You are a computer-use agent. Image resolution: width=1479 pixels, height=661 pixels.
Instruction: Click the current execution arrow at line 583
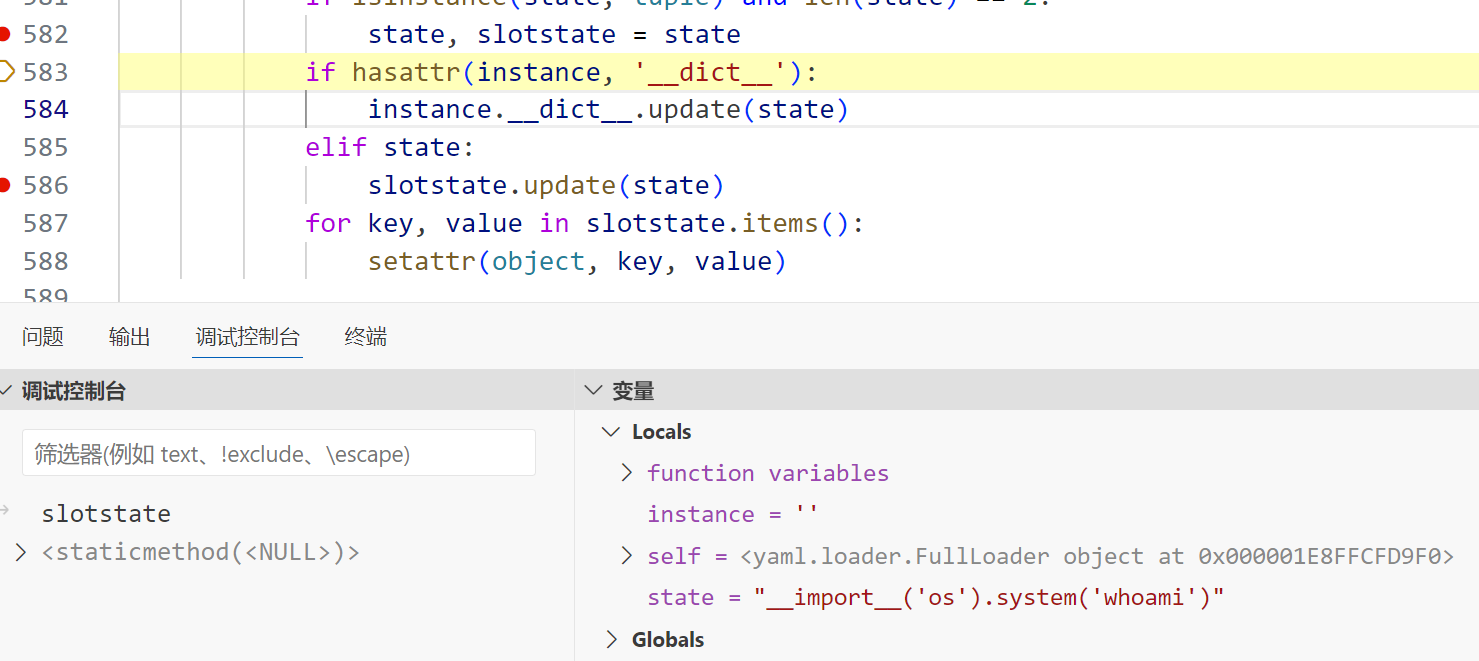(x=6, y=71)
